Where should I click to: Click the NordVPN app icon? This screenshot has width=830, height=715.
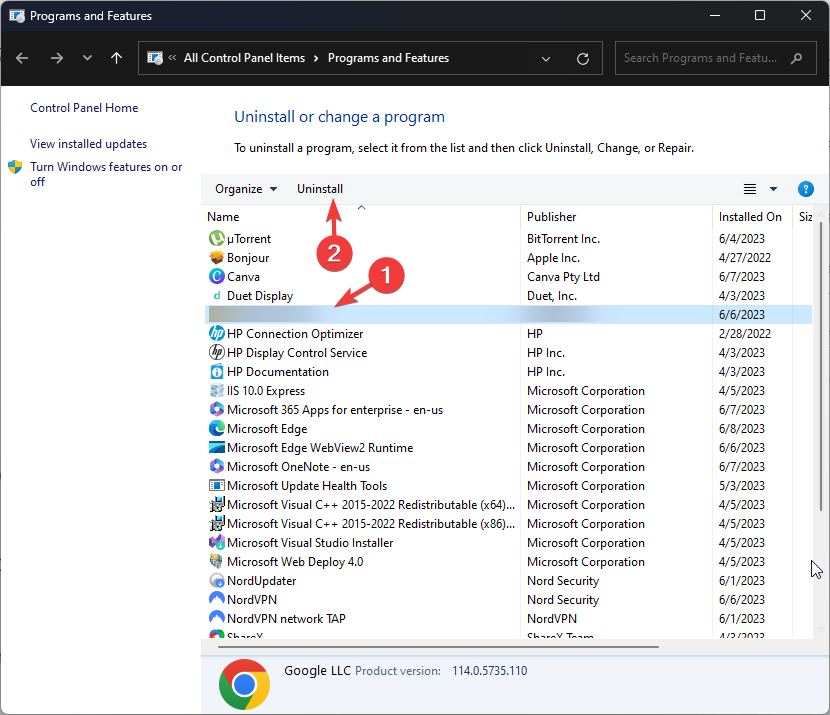coord(216,599)
